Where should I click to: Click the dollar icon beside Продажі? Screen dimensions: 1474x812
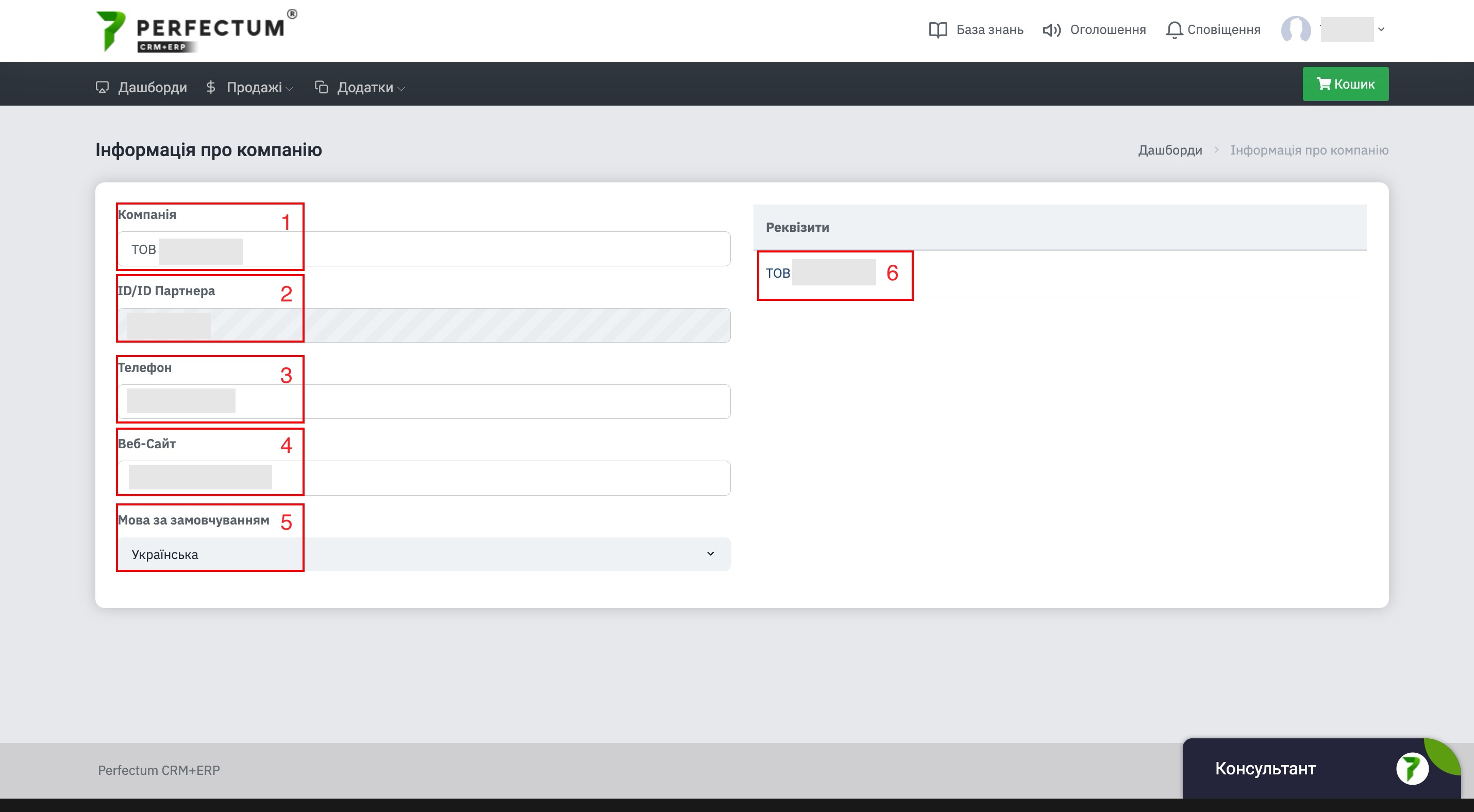pyautogui.click(x=211, y=87)
